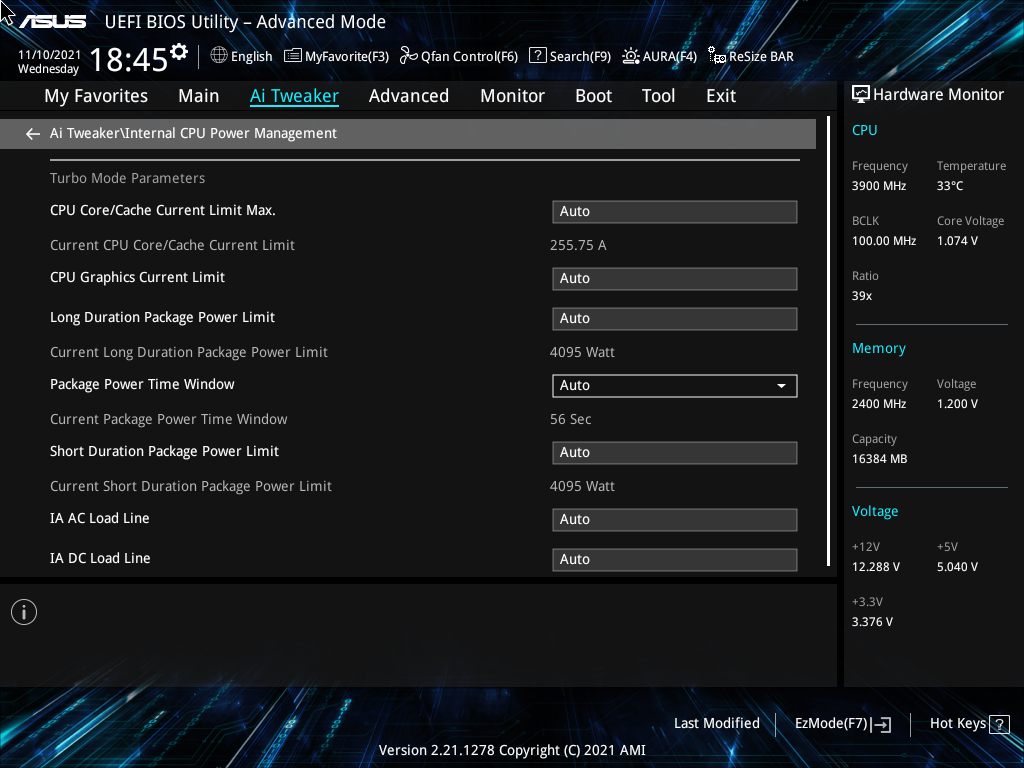Click the Ai Tweaker\Internal CPU Power Management breadcrumb
The image size is (1024, 768).
pos(193,133)
